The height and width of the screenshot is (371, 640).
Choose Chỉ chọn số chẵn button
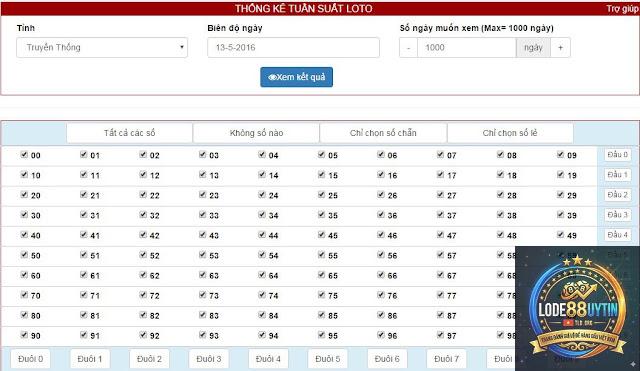click(x=383, y=133)
